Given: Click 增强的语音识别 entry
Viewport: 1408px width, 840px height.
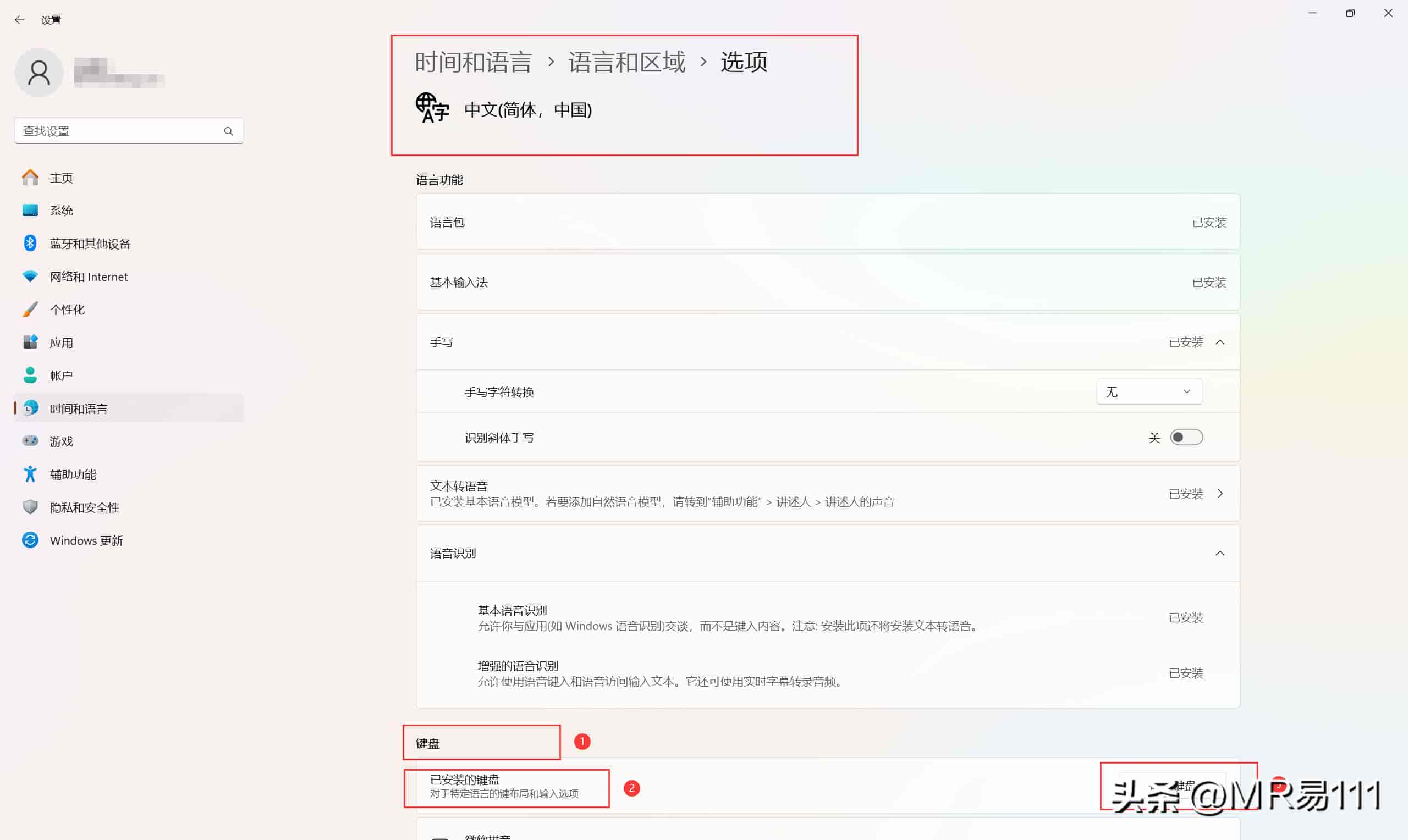Looking at the screenshot, I should [518, 666].
